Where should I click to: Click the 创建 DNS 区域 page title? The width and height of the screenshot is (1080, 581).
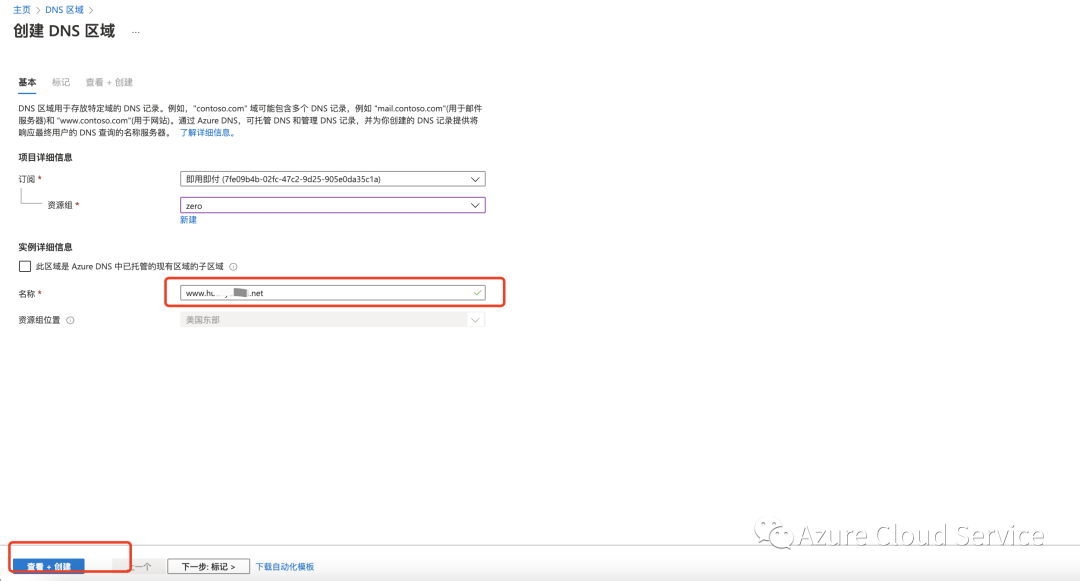click(x=64, y=31)
